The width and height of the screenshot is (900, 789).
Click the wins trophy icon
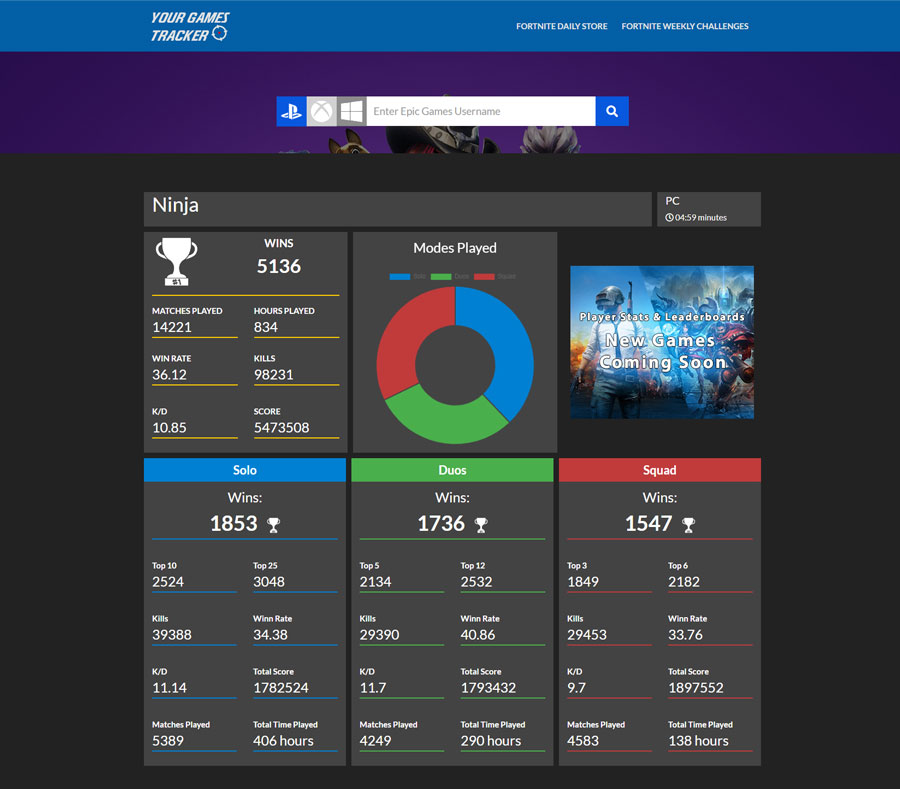click(176, 262)
